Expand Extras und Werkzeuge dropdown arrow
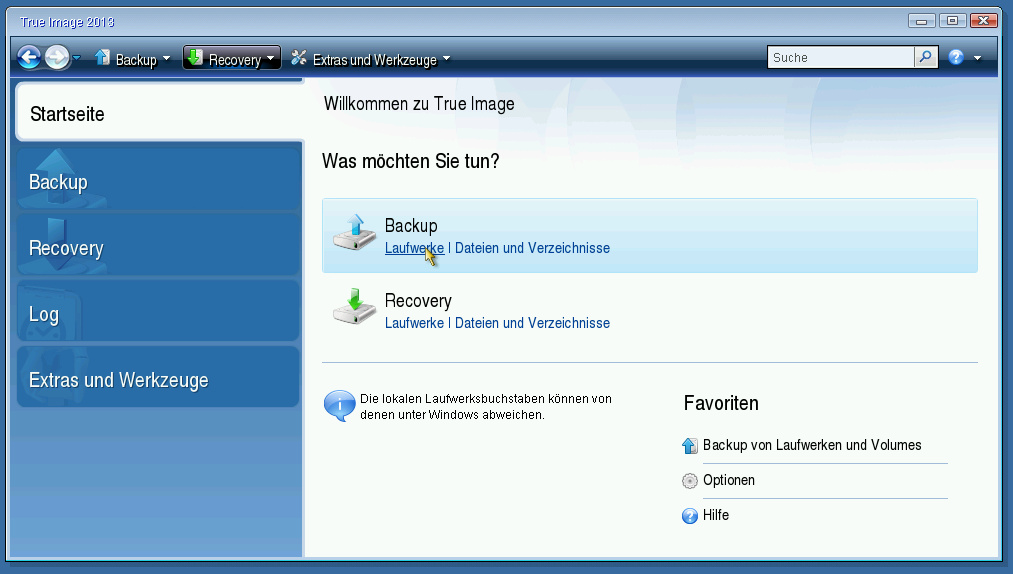Image resolution: width=1013 pixels, height=574 pixels. pos(446,59)
